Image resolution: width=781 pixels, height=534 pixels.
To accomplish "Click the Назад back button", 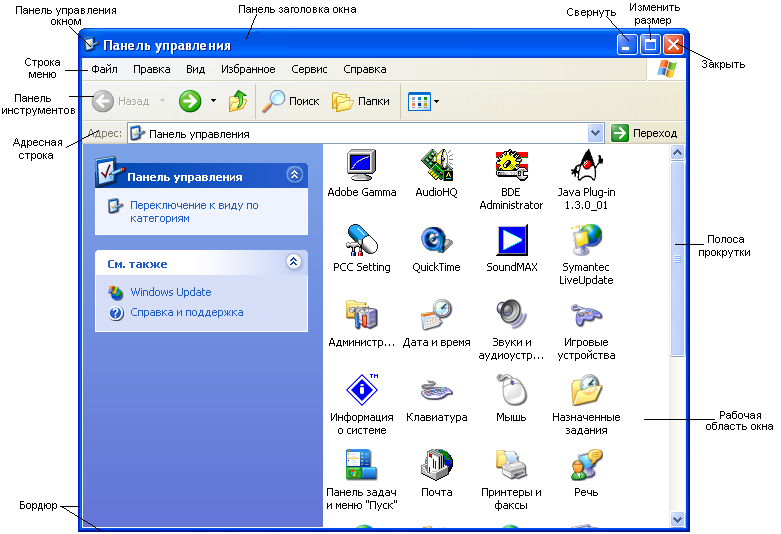I will pos(121,101).
